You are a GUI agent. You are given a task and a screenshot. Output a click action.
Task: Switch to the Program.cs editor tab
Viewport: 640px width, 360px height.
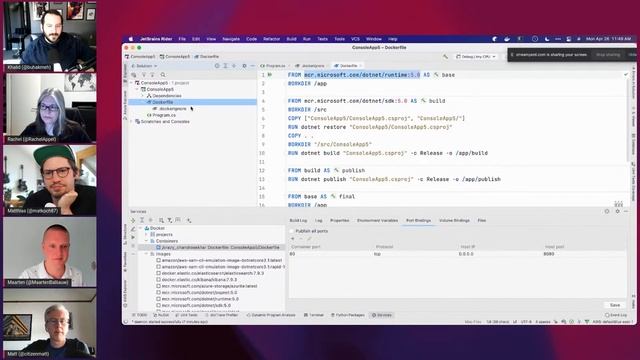coord(273,66)
